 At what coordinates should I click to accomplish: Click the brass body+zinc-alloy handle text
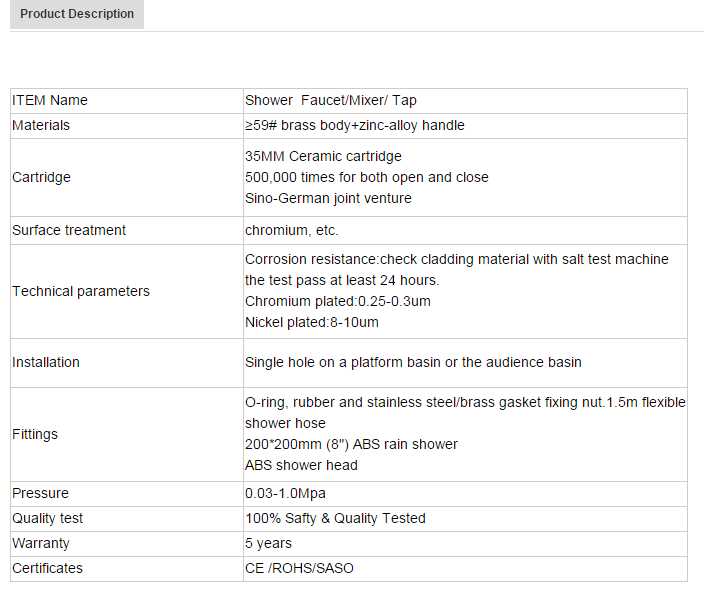tap(355, 125)
